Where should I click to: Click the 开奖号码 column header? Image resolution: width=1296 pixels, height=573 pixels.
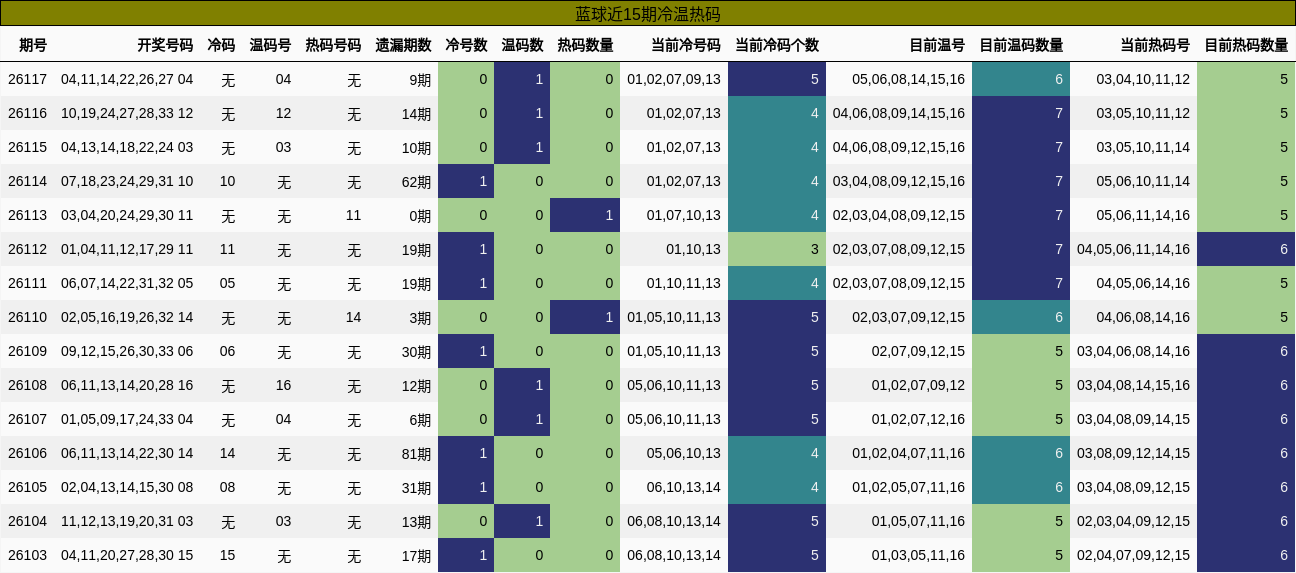[x=165, y=45]
